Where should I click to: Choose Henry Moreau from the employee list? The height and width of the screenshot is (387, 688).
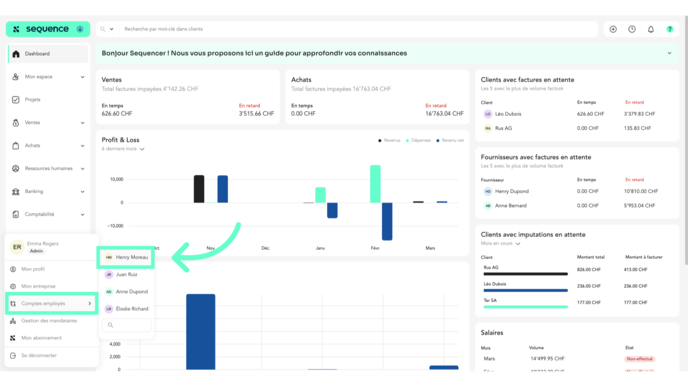[126, 258]
